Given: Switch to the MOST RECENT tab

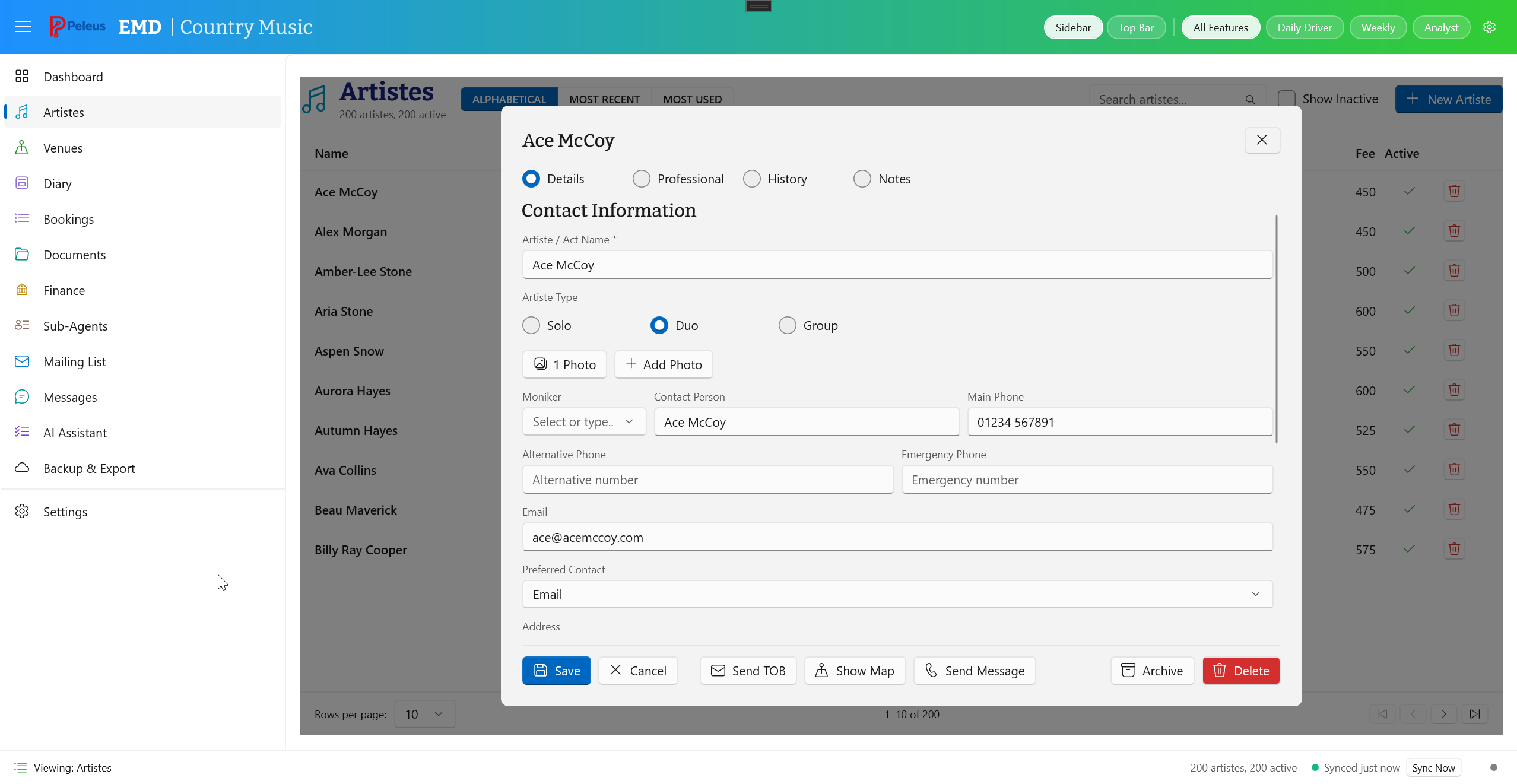Looking at the screenshot, I should (604, 99).
